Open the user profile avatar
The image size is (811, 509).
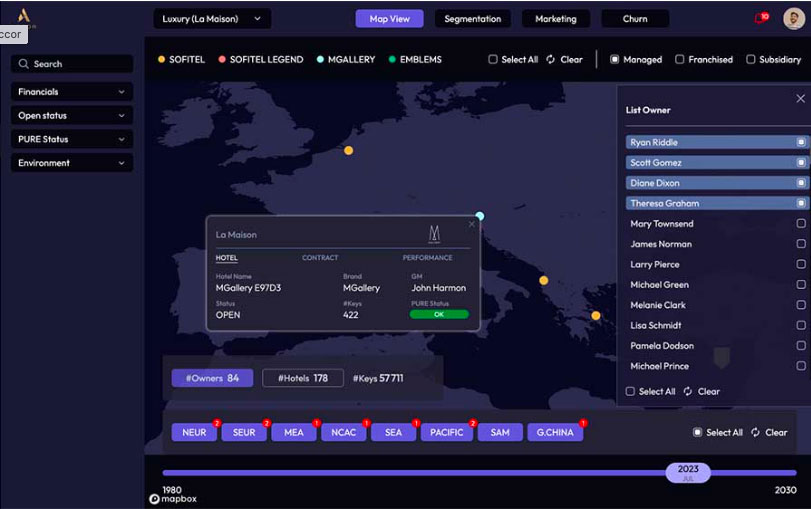[793, 19]
